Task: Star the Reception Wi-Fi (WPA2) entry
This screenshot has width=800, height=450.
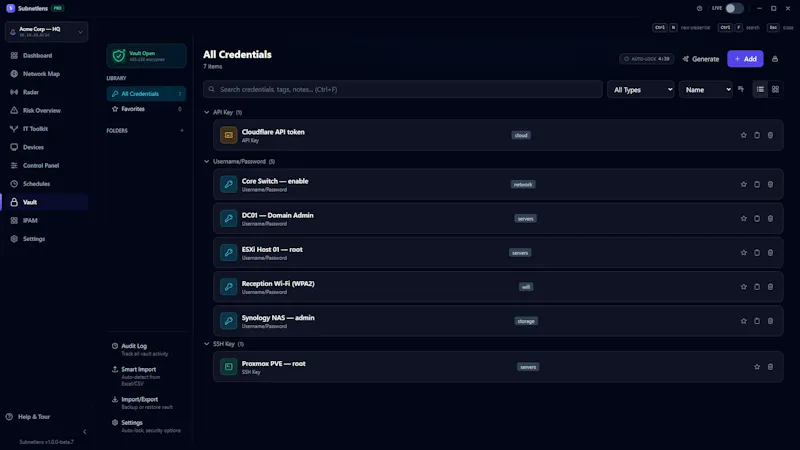Action: click(x=743, y=287)
